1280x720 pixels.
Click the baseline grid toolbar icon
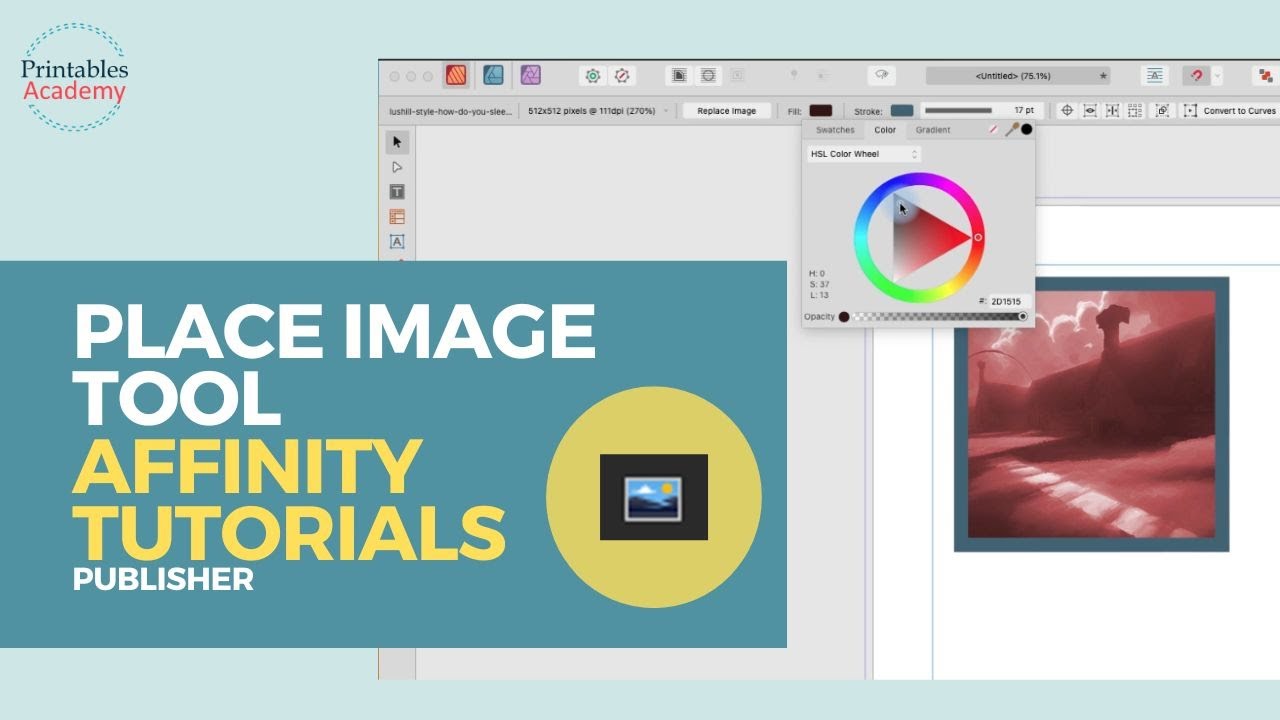click(x=1155, y=75)
